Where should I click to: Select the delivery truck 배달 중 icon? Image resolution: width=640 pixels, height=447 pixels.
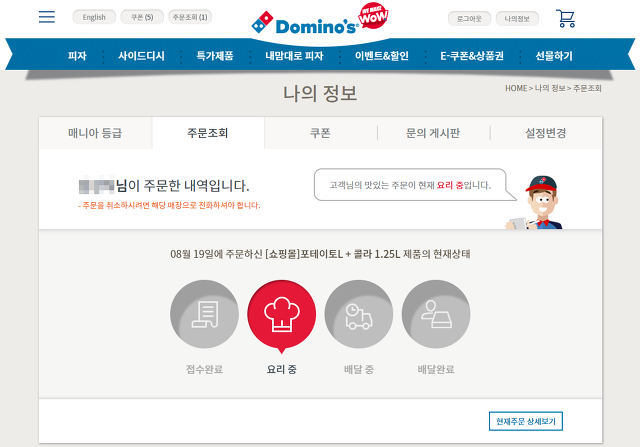359,314
